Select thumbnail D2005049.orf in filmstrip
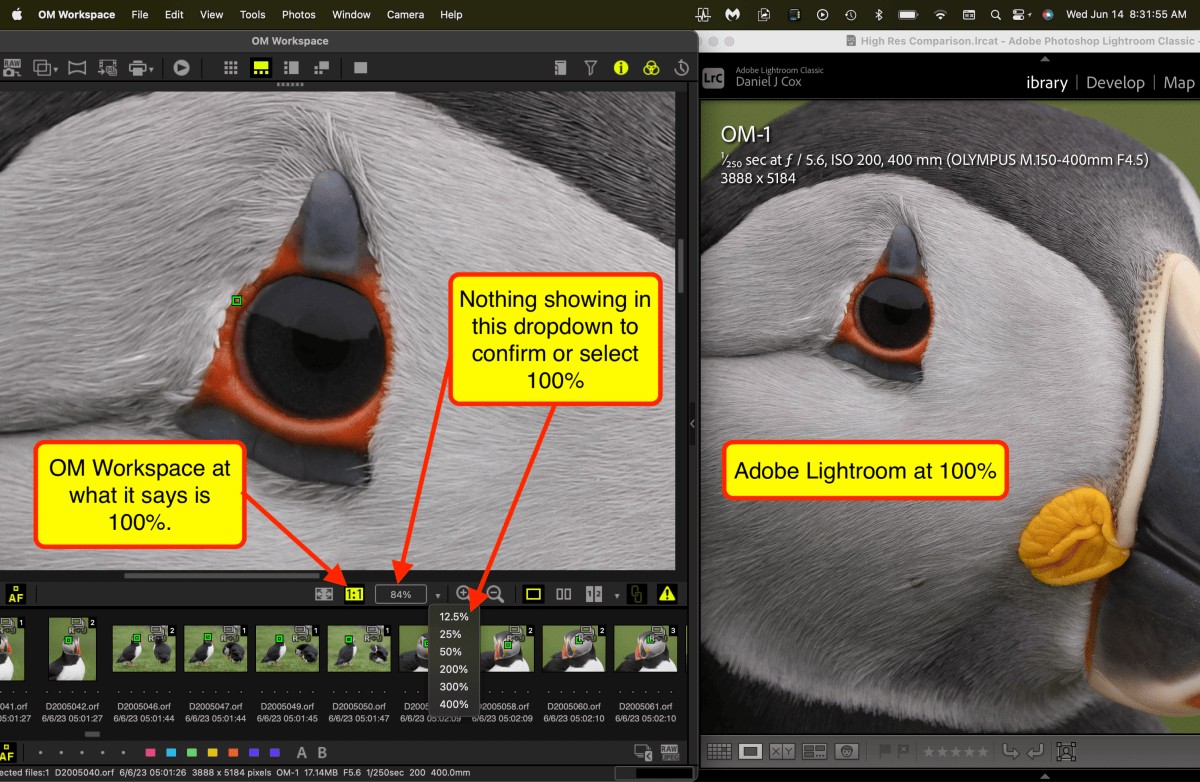Screen dimensions: 1200x782 point(288,649)
